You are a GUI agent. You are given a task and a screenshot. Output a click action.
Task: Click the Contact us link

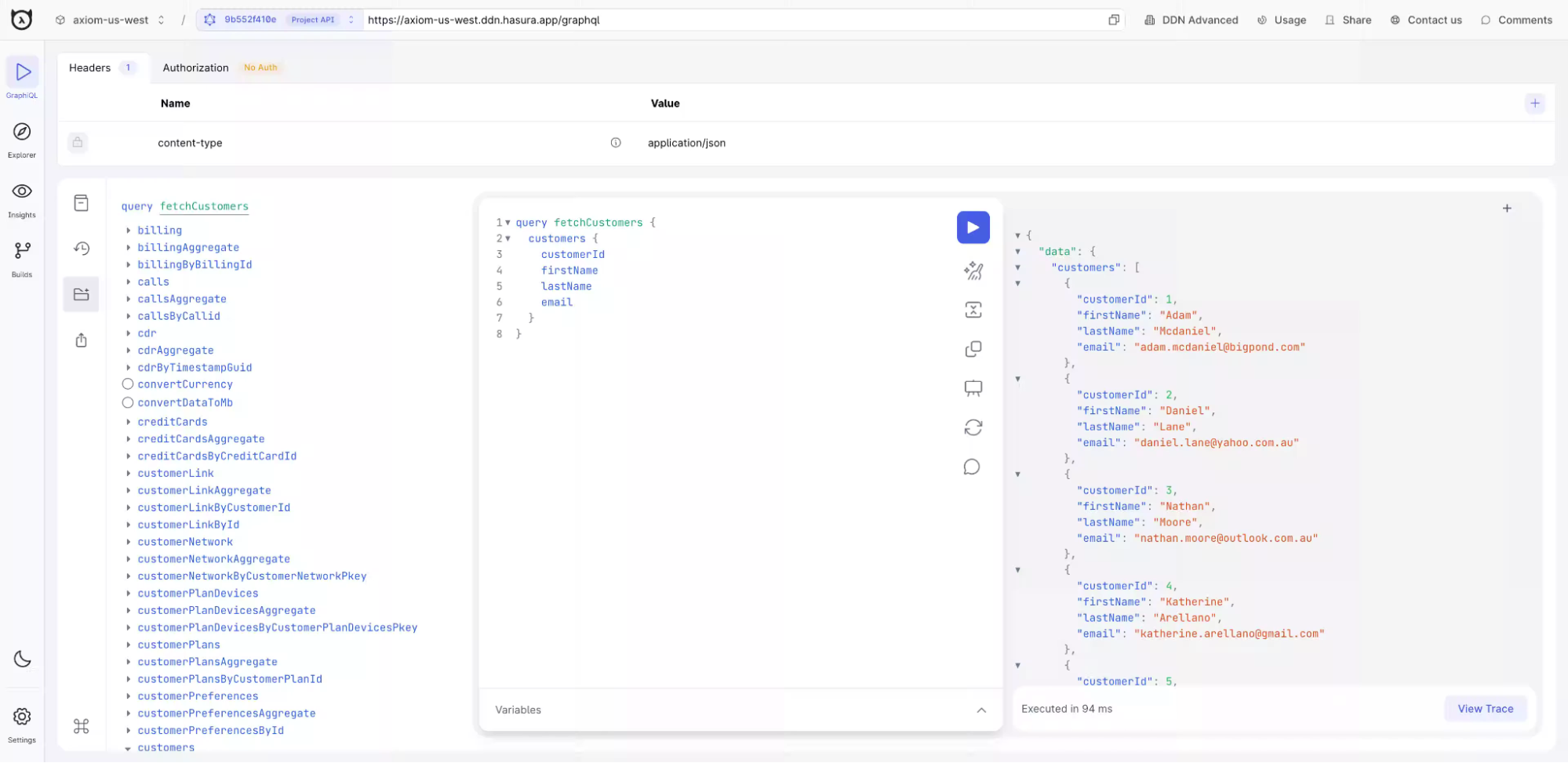click(1426, 20)
